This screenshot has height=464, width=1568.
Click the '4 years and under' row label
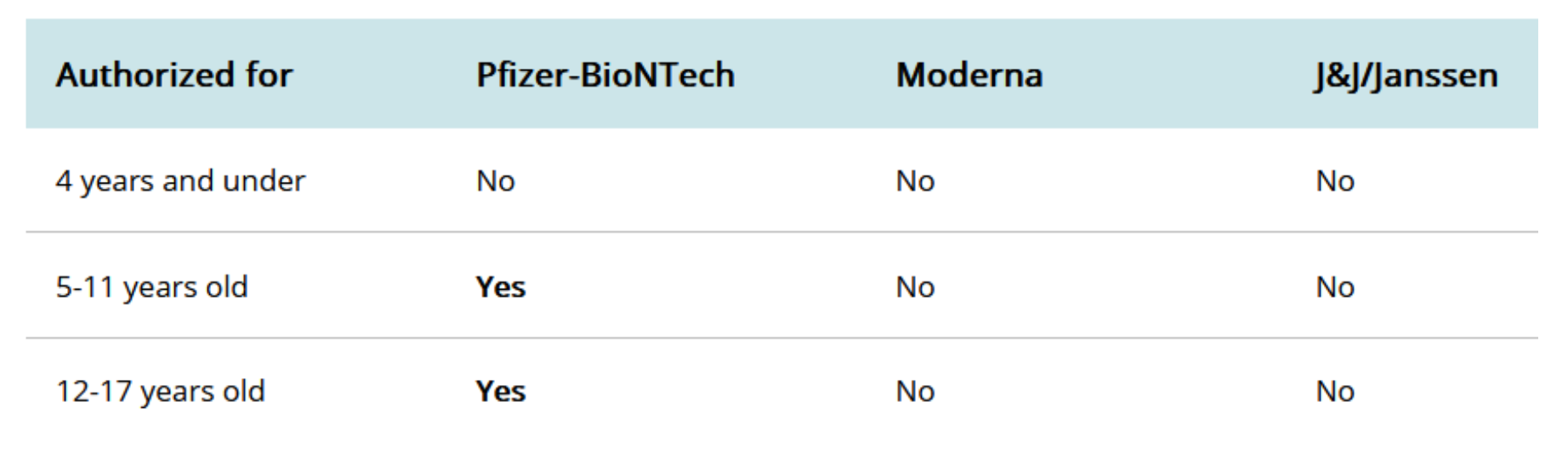pos(180,181)
